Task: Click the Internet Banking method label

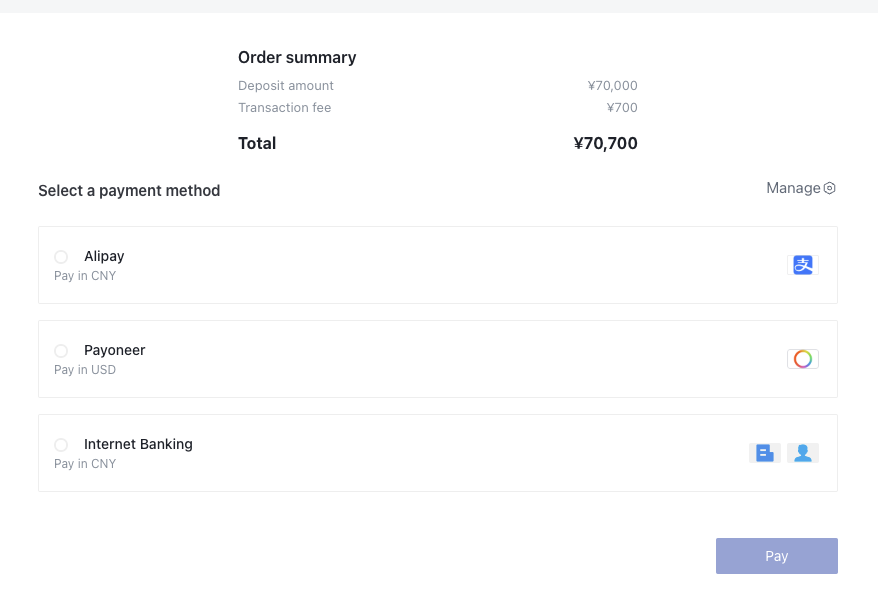Action: (138, 444)
